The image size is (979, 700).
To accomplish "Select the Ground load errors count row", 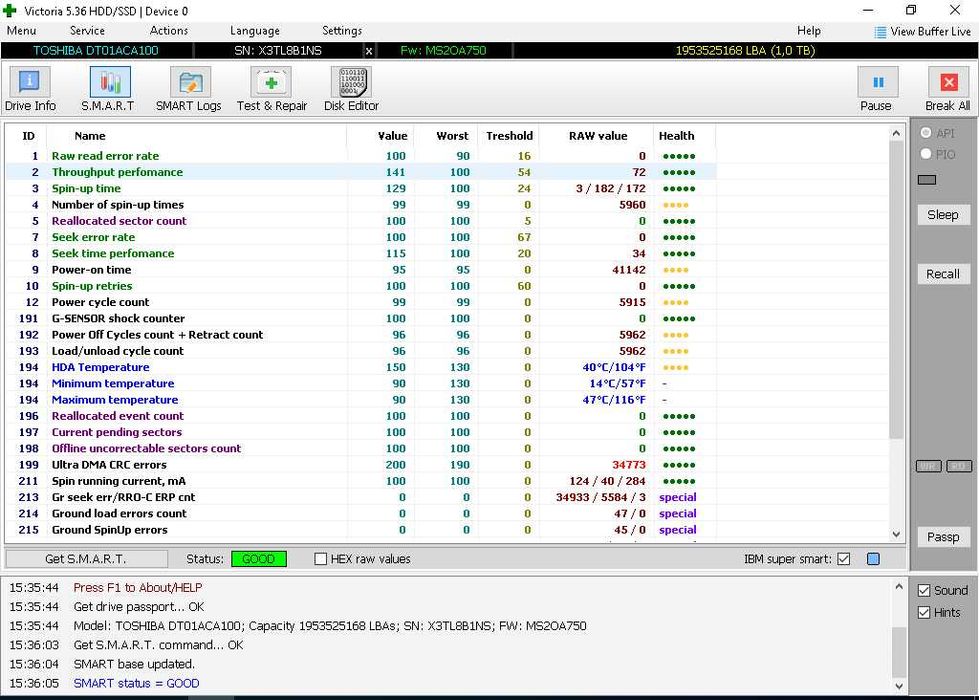I will (x=361, y=513).
